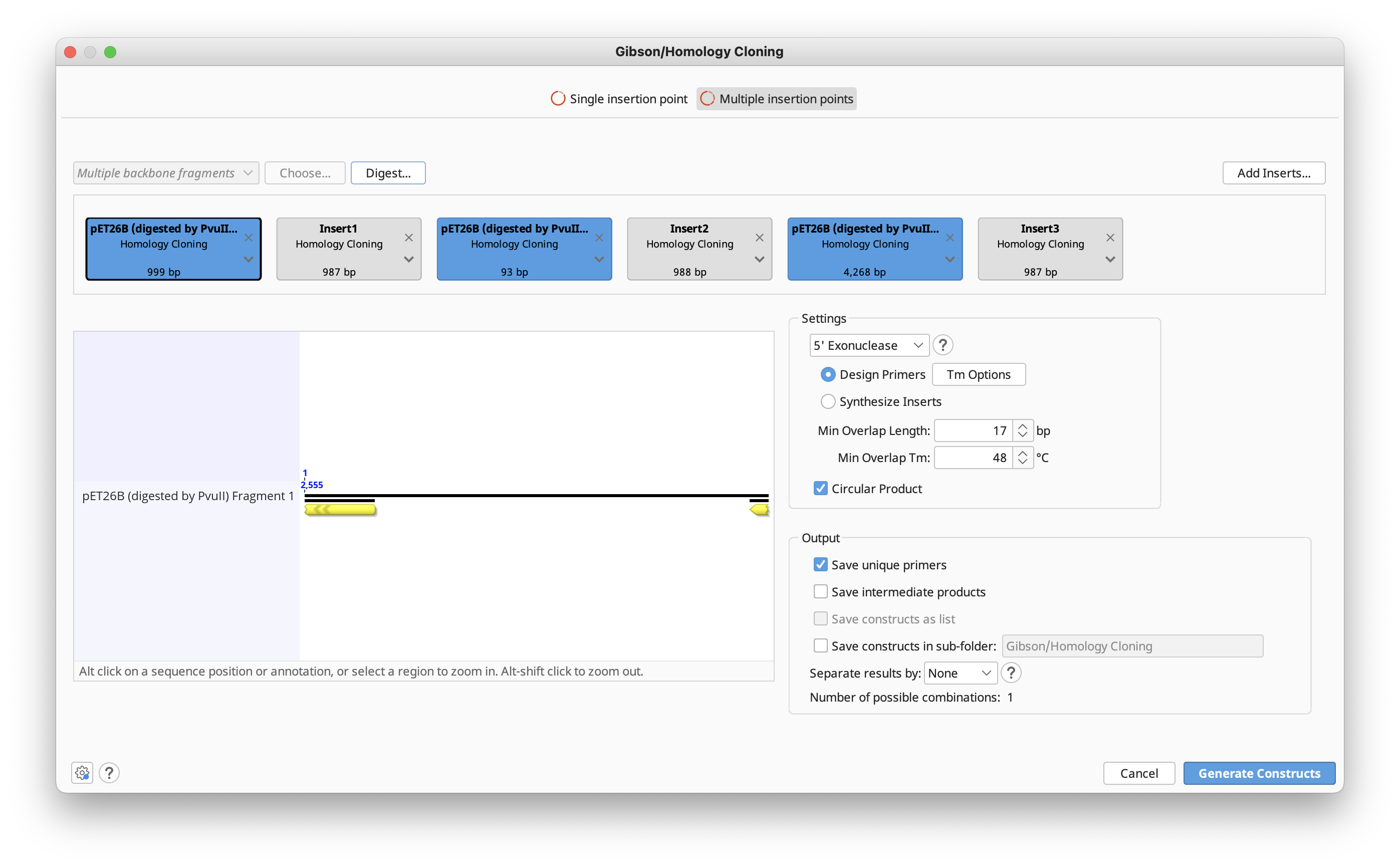This screenshot has height=867, width=1400.
Task: Select Multiple insertion points mode
Action: [x=776, y=99]
